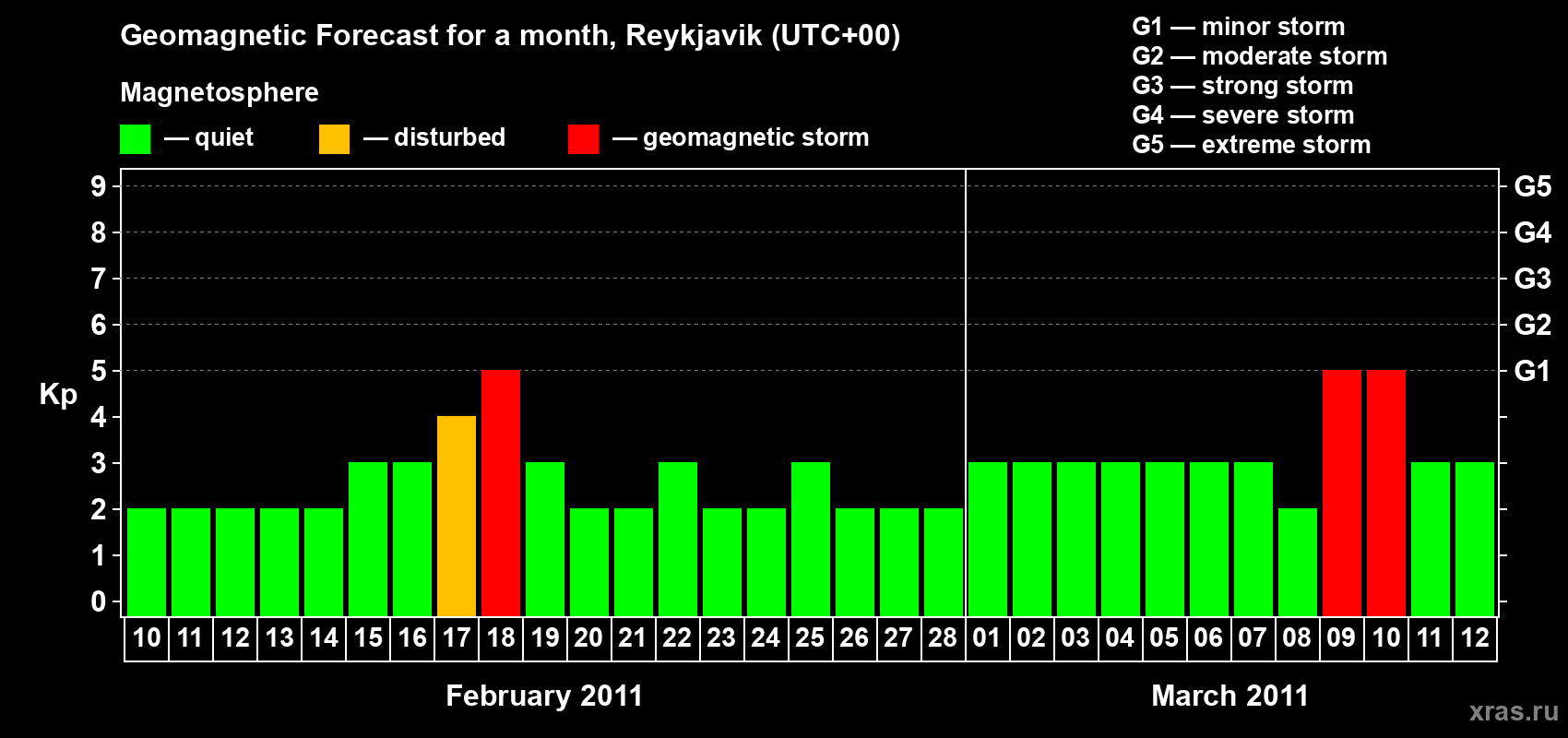Viewport: 1568px width, 738px height.
Task: Click 'G1 — minor storm' legend text
Action: [x=1239, y=27]
